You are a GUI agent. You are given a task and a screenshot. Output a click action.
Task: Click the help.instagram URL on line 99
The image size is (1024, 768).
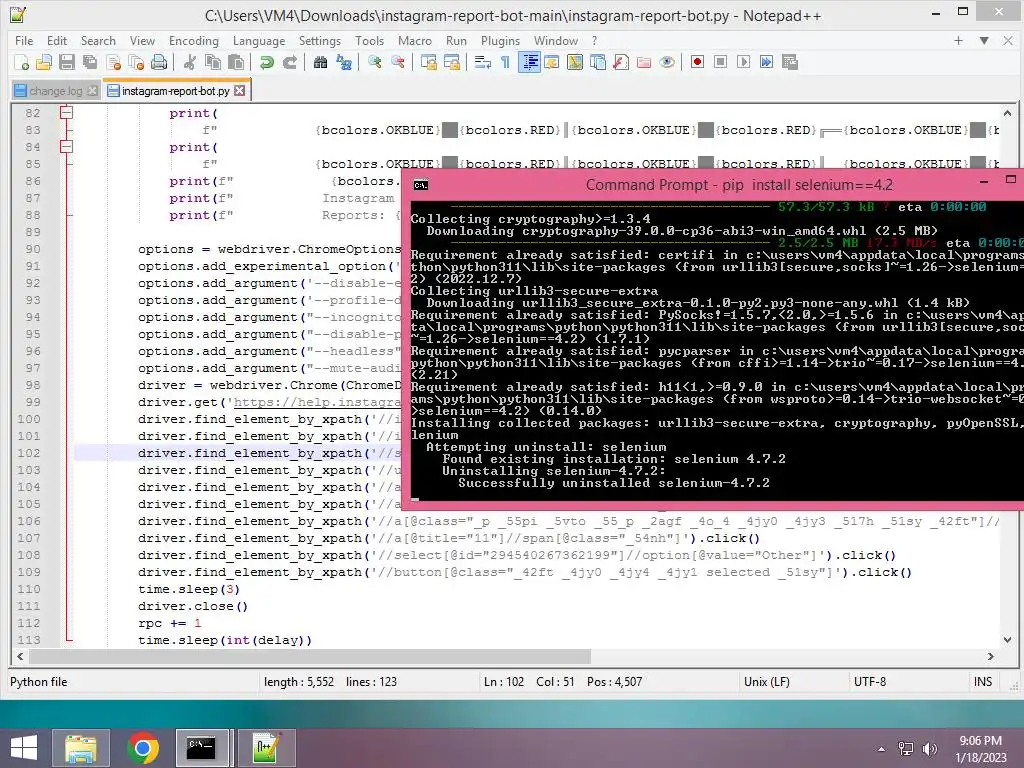coord(317,402)
